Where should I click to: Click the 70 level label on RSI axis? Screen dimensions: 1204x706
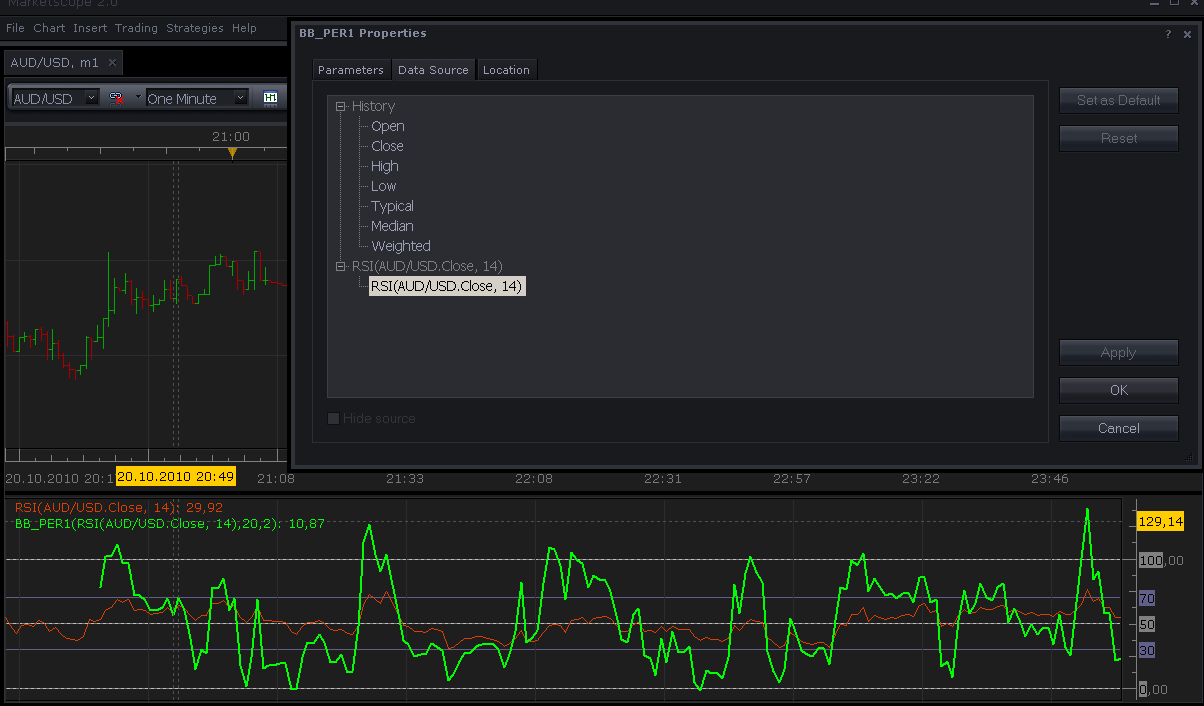(1147, 598)
